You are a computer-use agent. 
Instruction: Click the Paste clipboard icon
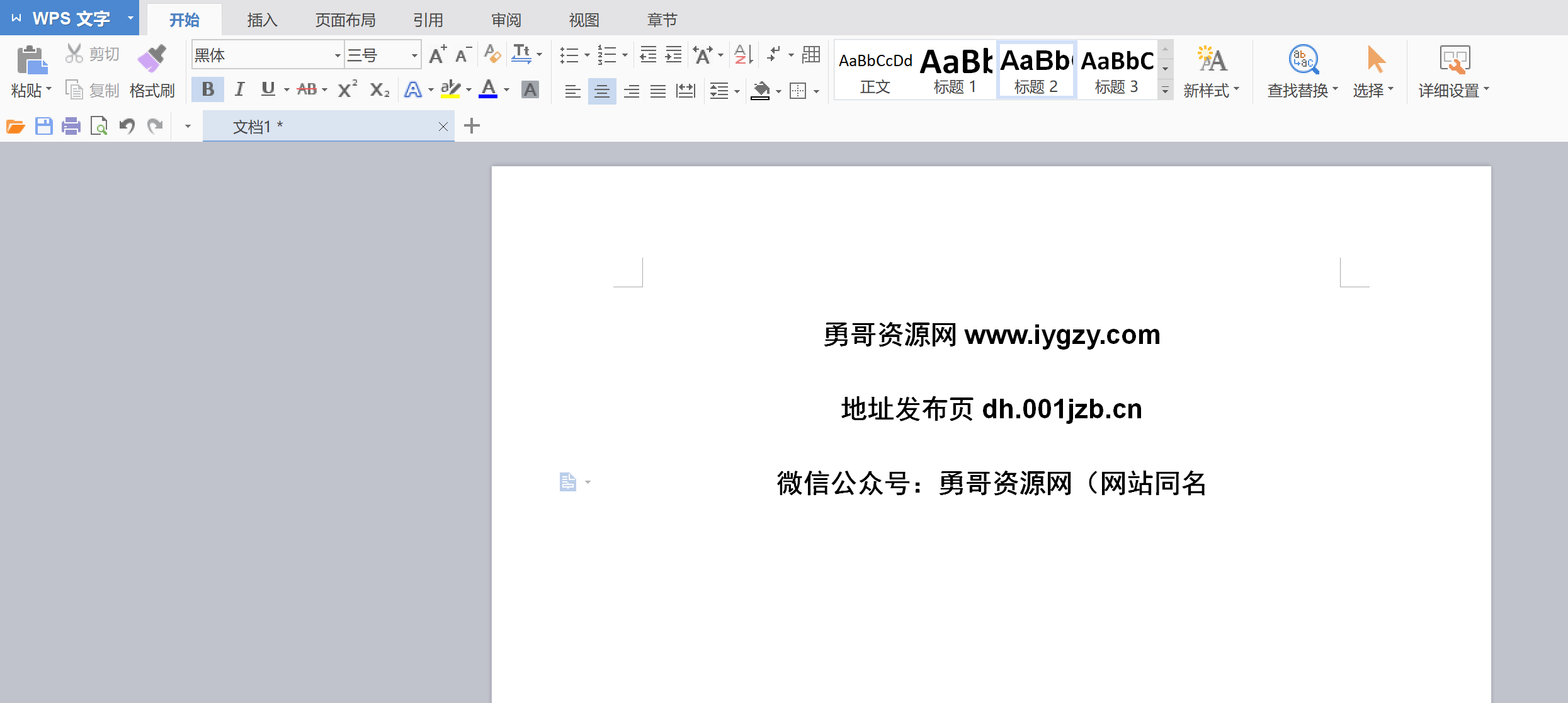click(x=31, y=60)
